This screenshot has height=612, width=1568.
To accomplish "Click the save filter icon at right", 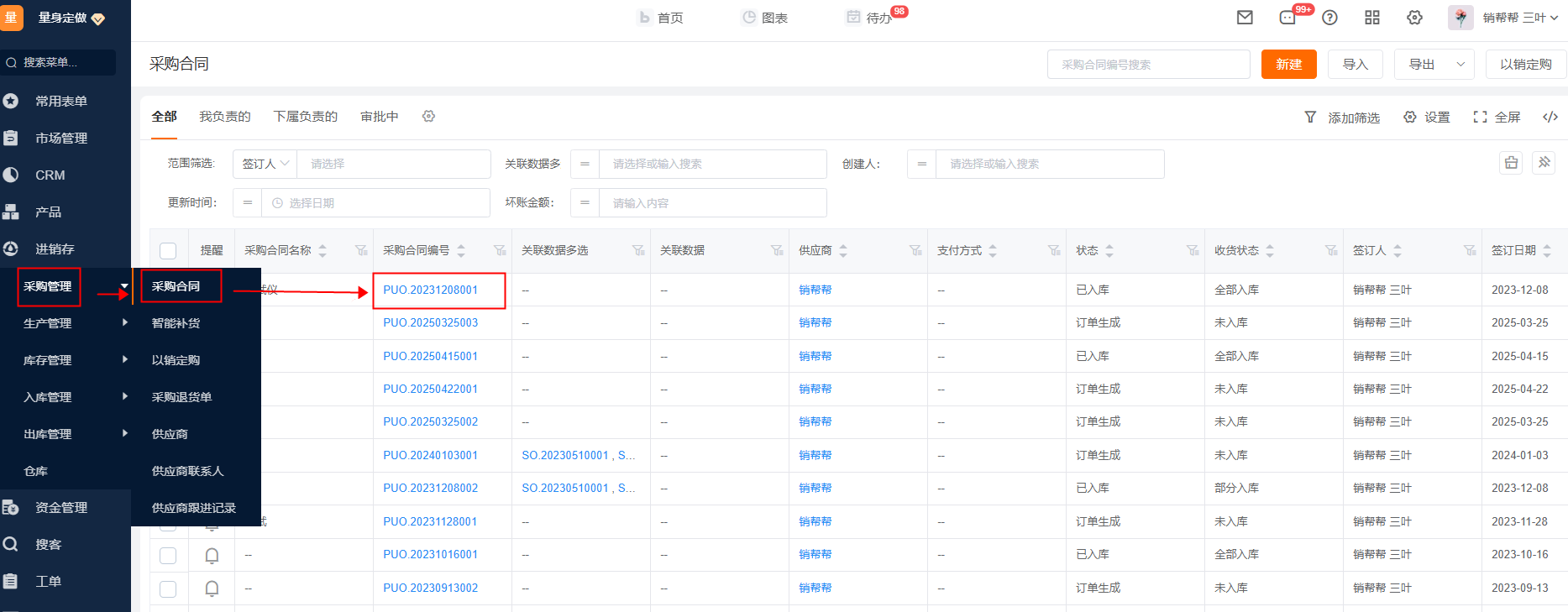I will [1511, 163].
